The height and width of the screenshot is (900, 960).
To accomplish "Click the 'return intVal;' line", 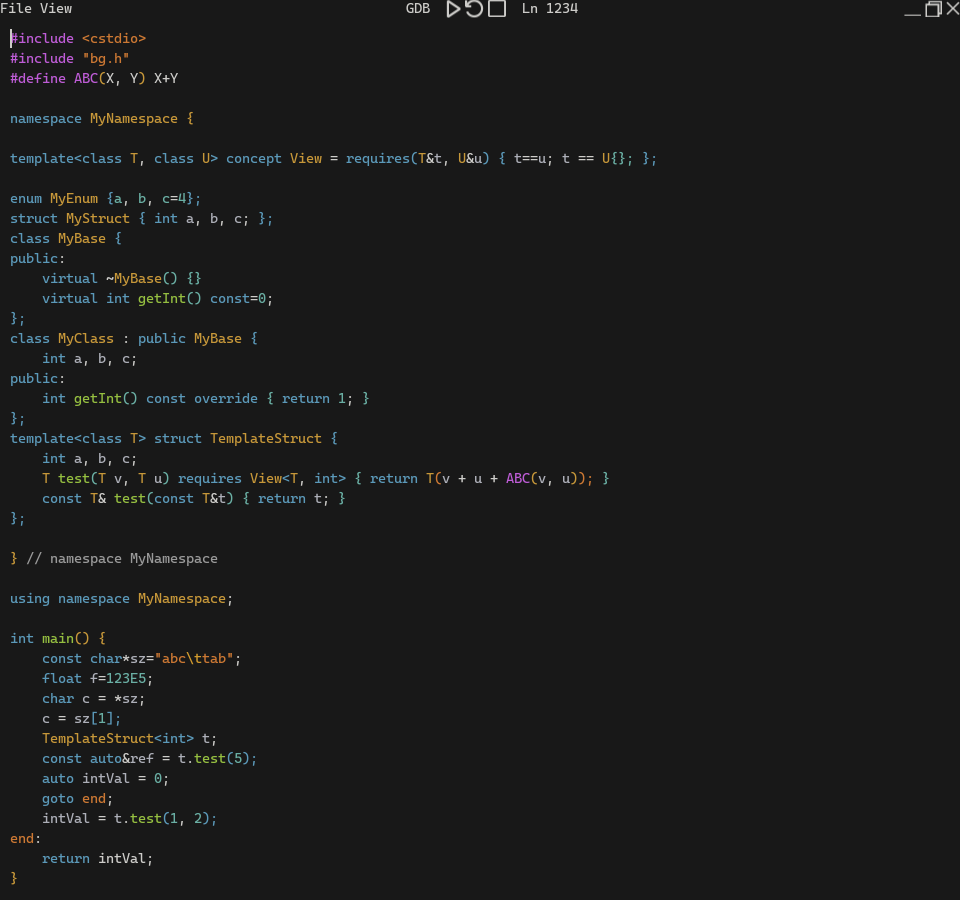I will [98, 858].
